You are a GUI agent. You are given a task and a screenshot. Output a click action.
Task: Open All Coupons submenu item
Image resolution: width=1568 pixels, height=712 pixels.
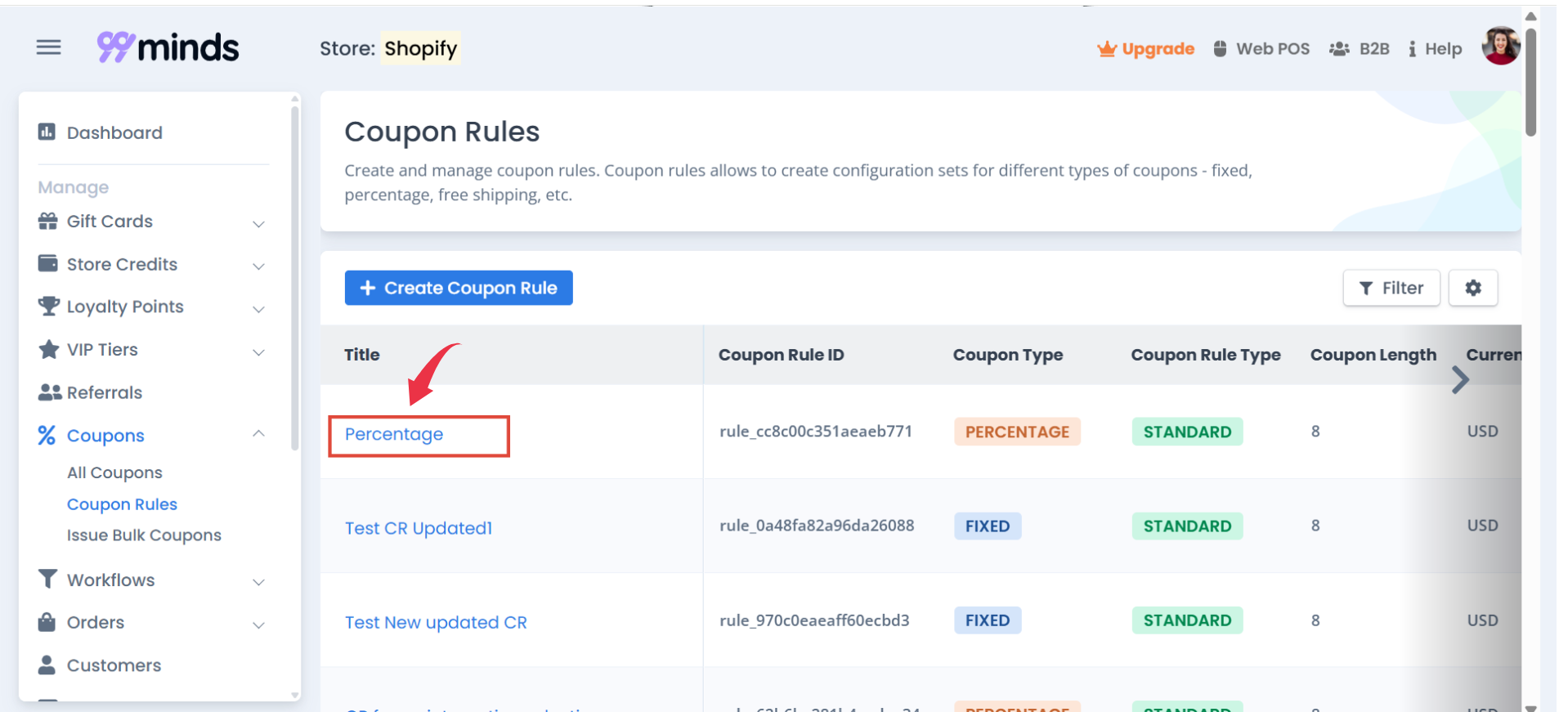(114, 472)
